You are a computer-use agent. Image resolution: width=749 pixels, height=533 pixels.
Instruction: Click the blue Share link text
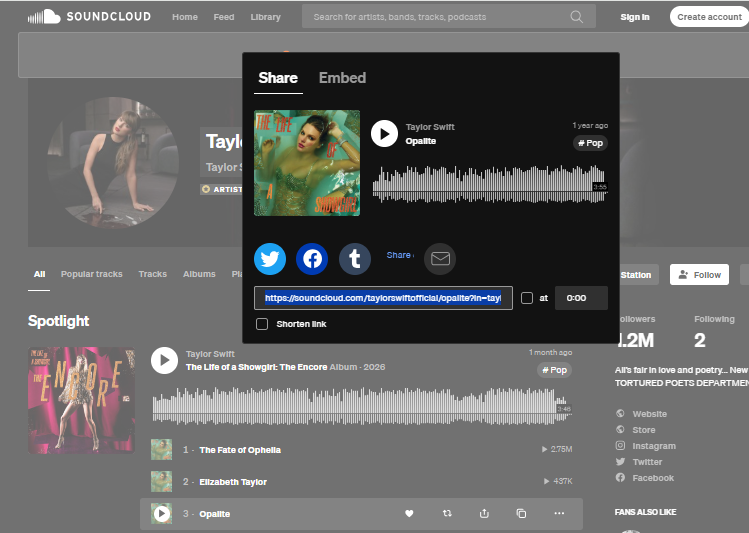tap(399, 255)
